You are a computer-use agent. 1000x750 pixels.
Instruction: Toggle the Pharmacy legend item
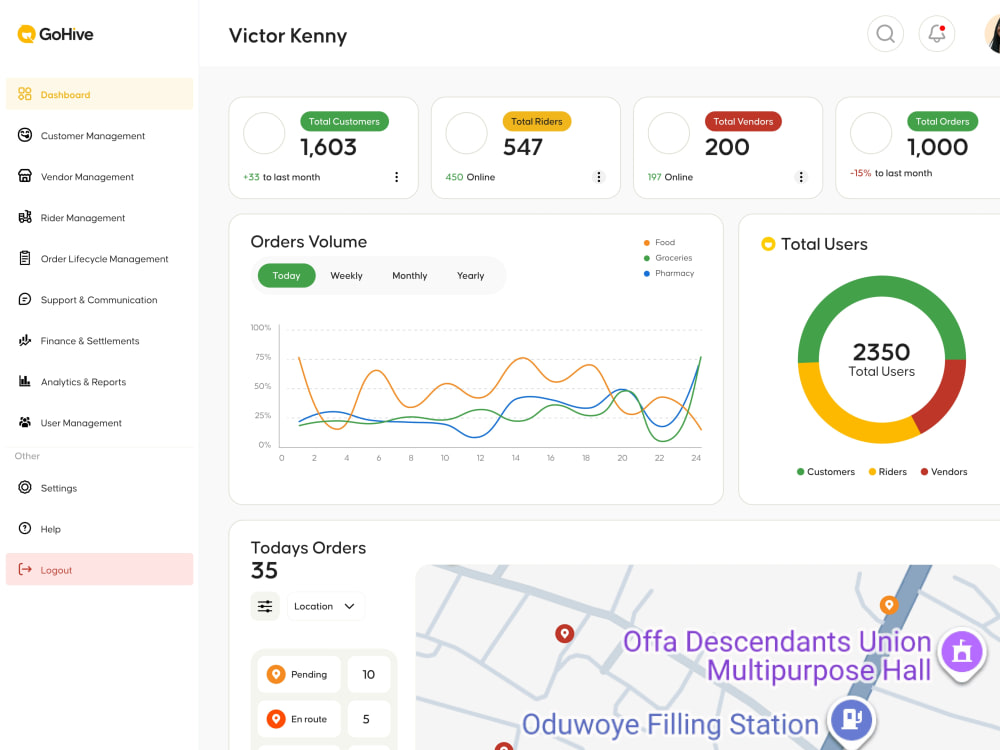(669, 273)
